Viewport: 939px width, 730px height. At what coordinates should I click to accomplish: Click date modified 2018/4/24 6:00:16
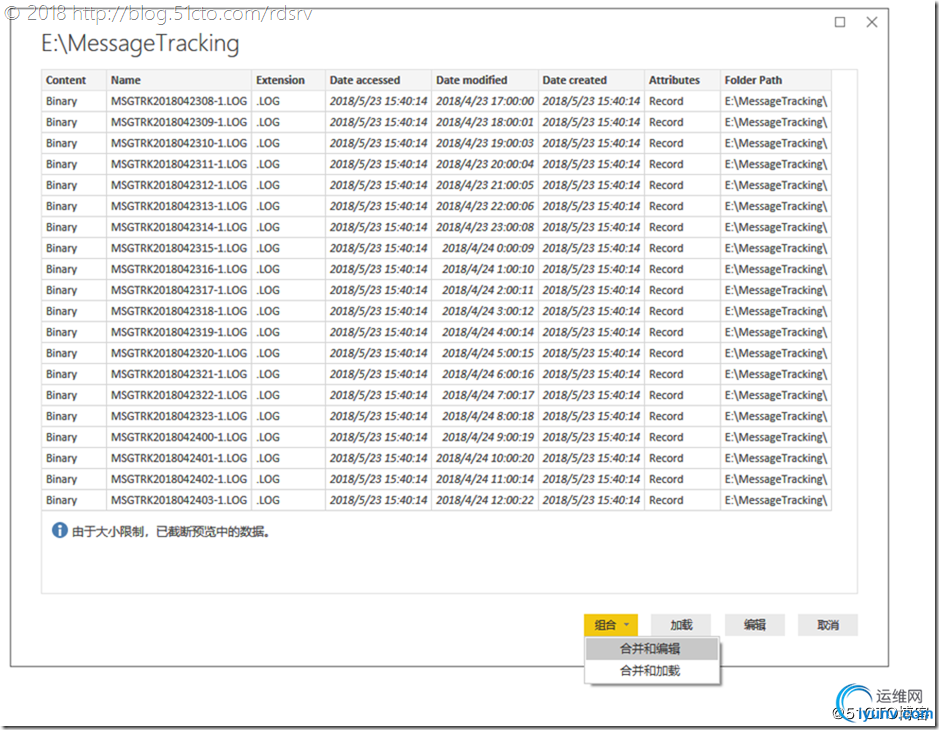coord(488,374)
